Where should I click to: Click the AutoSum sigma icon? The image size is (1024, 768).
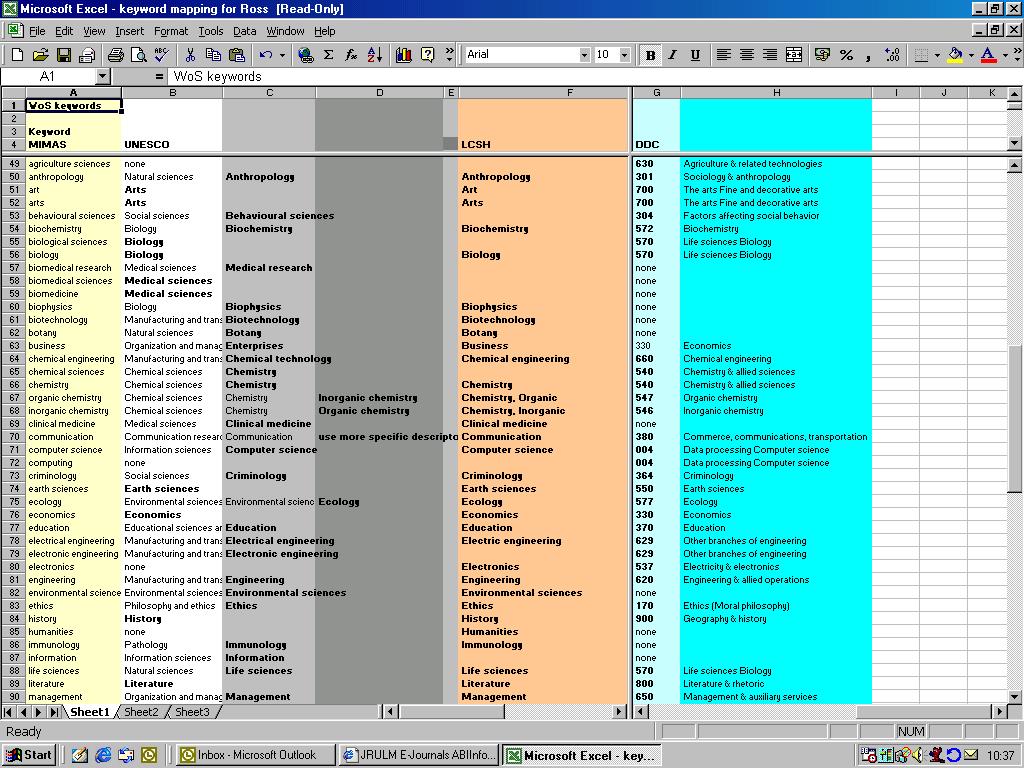click(x=328, y=55)
